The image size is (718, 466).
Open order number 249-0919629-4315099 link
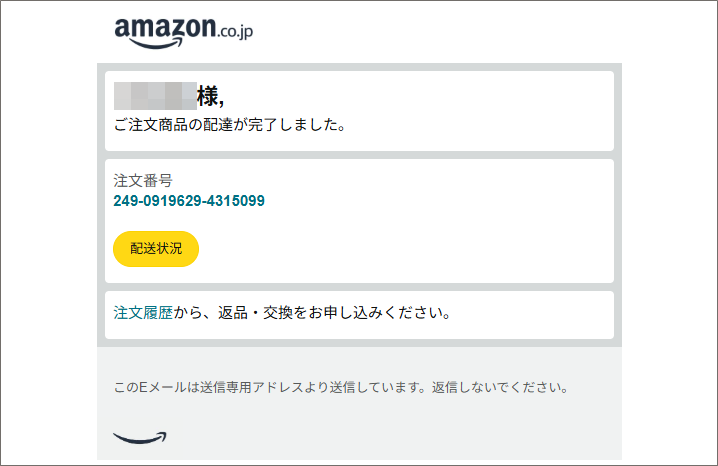(189, 201)
